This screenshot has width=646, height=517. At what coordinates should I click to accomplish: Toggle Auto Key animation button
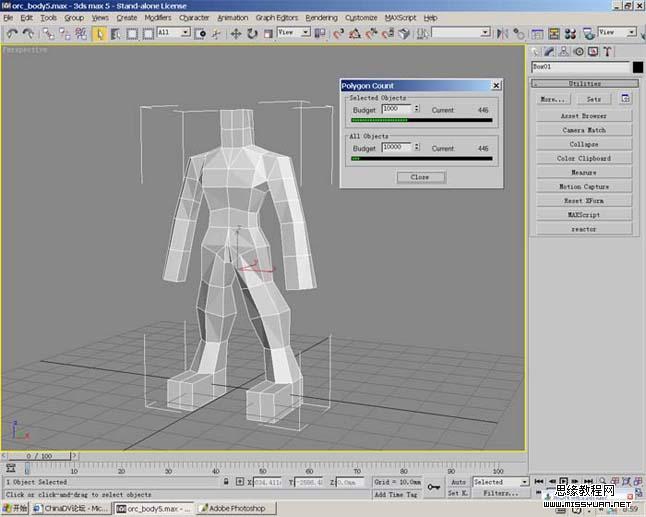pyautogui.click(x=459, y=482)
